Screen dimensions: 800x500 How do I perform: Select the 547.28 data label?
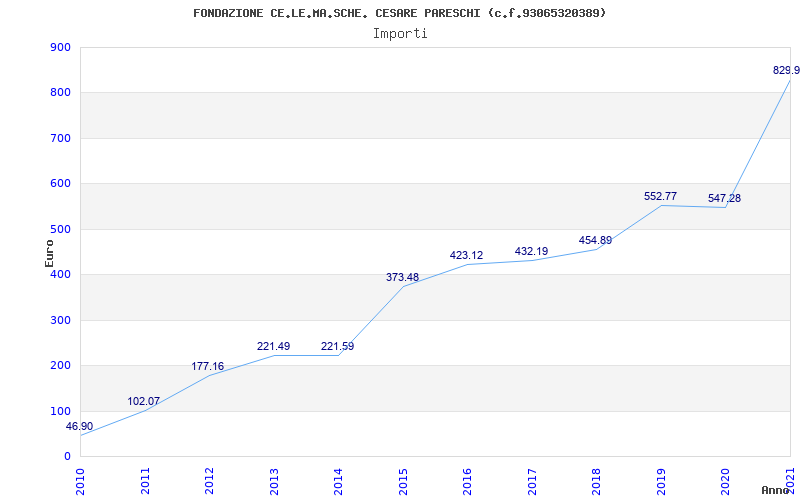click(724, 198)
